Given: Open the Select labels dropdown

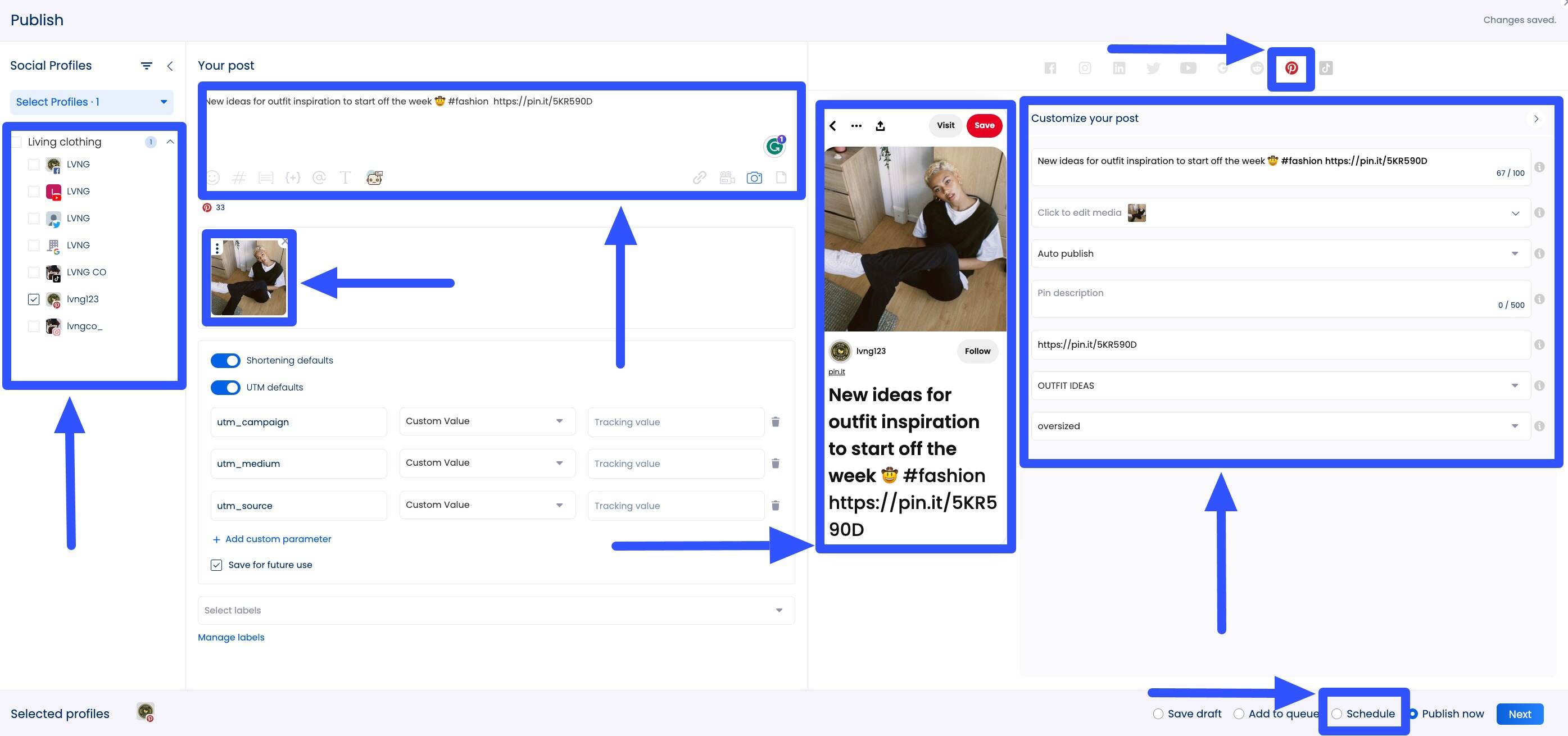Looking at the screenshot, I should click(x=496, y=610).
